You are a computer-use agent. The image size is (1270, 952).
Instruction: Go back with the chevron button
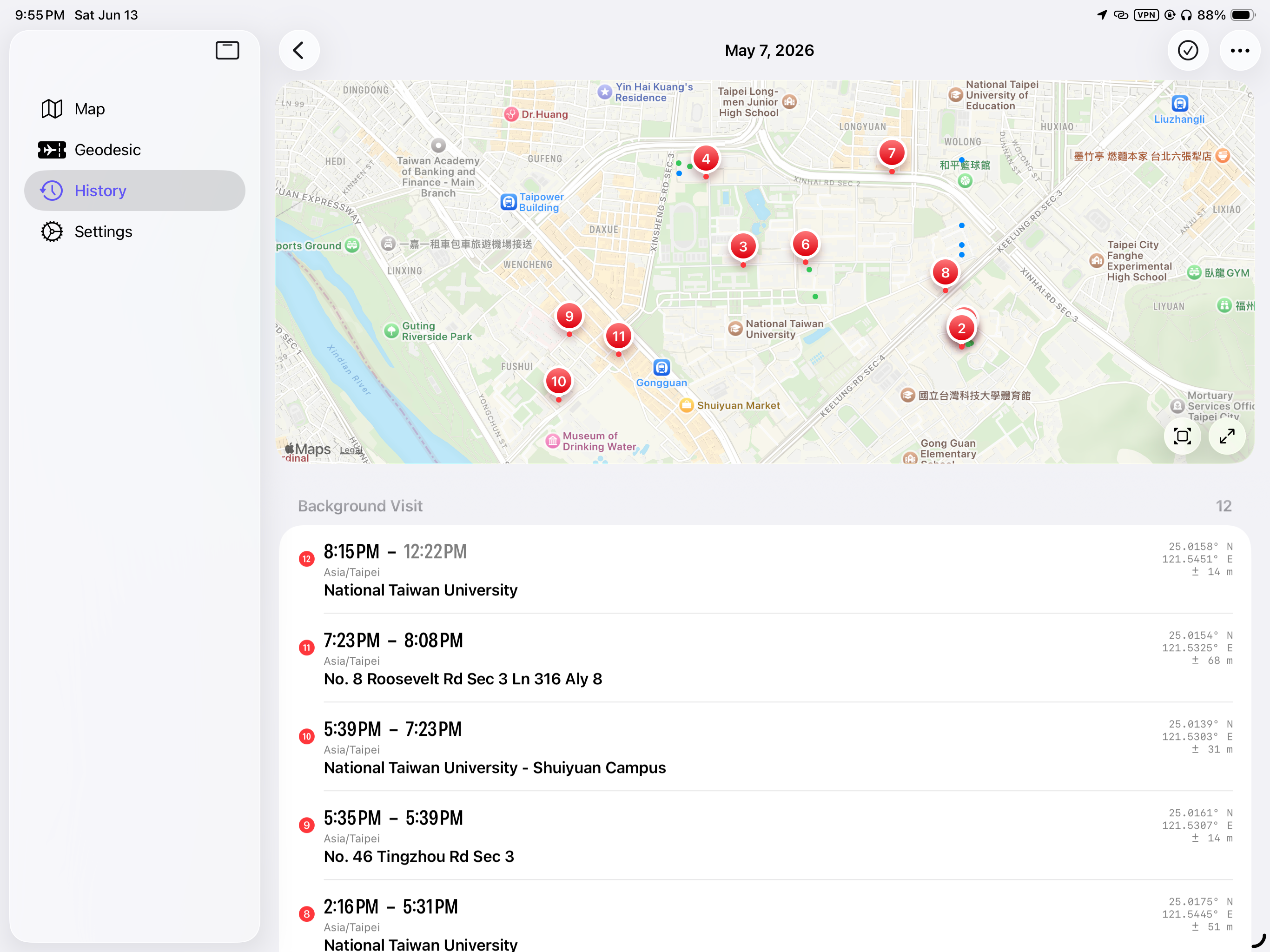click(298, 51)
